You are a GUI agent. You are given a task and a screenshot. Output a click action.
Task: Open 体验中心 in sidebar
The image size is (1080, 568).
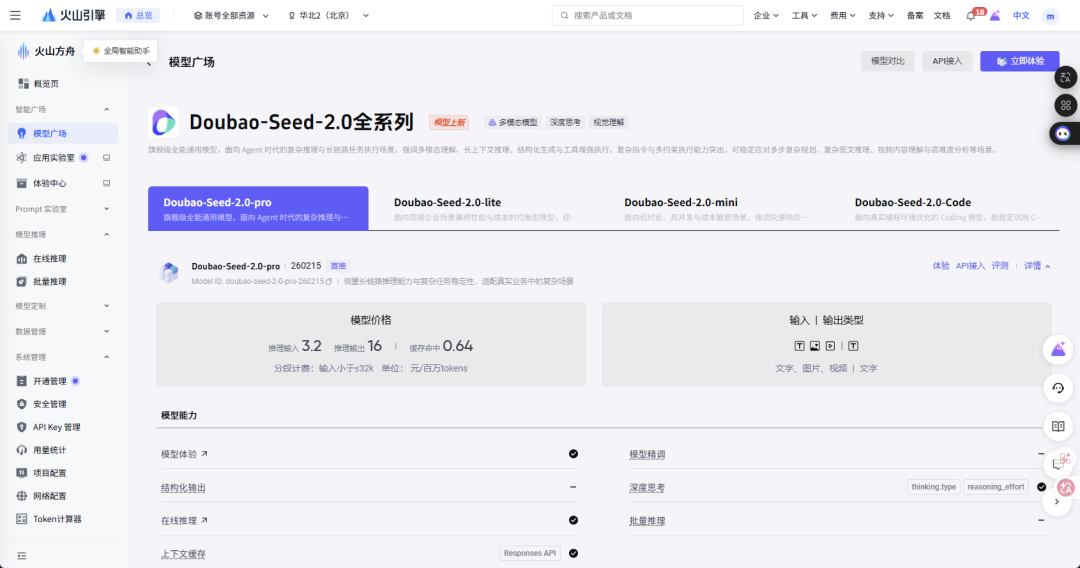[x=50, y=183]
